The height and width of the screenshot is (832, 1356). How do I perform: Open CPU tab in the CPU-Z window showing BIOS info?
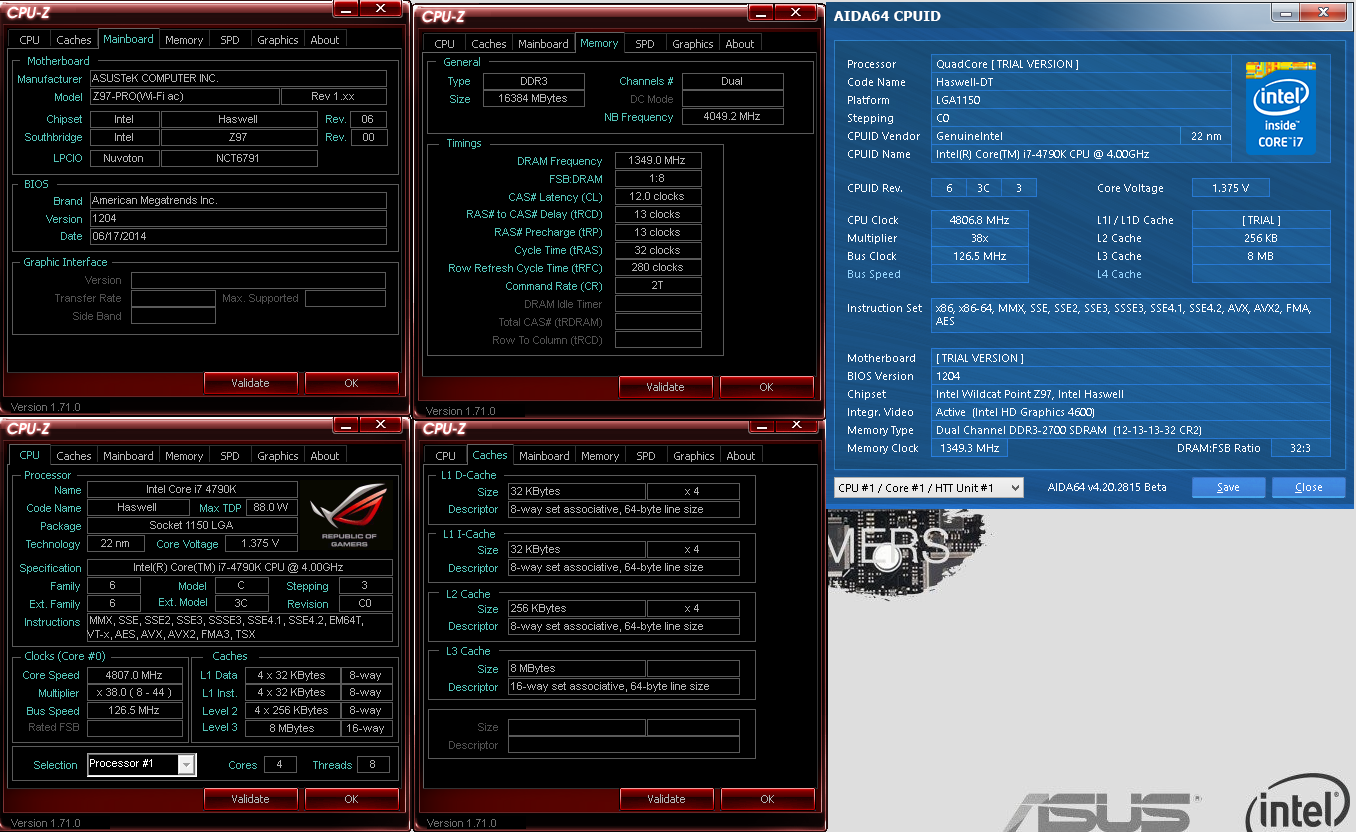(30, 40)
